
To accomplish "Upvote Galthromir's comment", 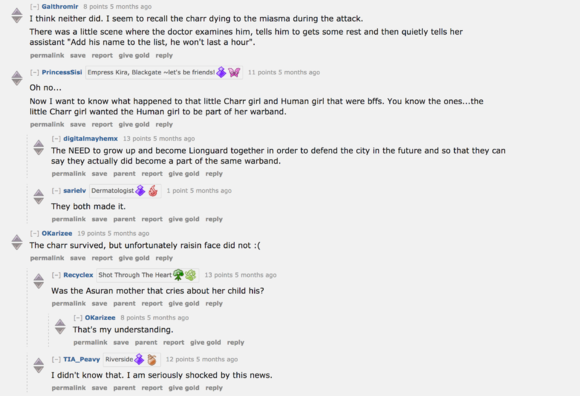I will tap(17, 11).
